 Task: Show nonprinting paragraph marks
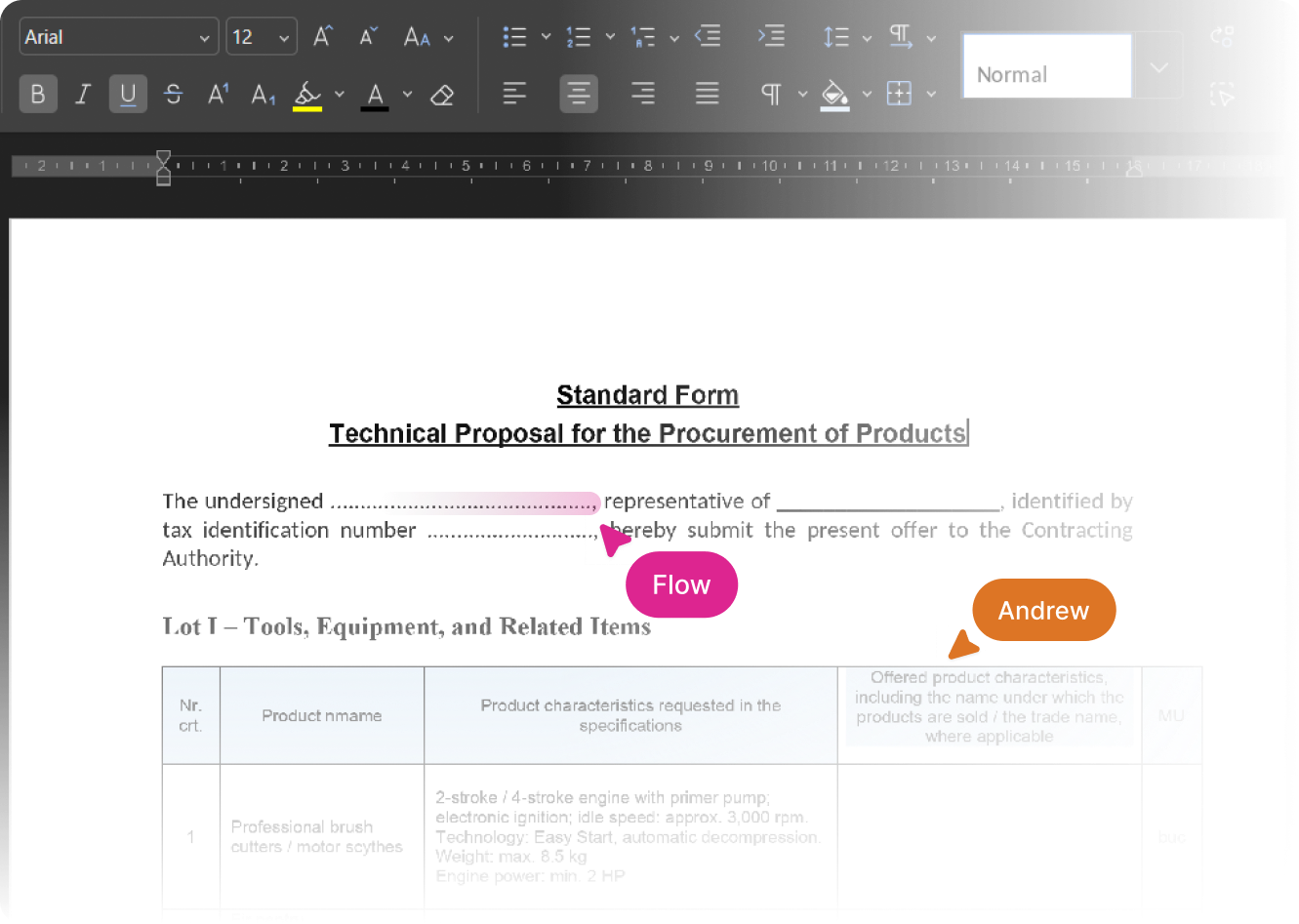click(771, 94)
